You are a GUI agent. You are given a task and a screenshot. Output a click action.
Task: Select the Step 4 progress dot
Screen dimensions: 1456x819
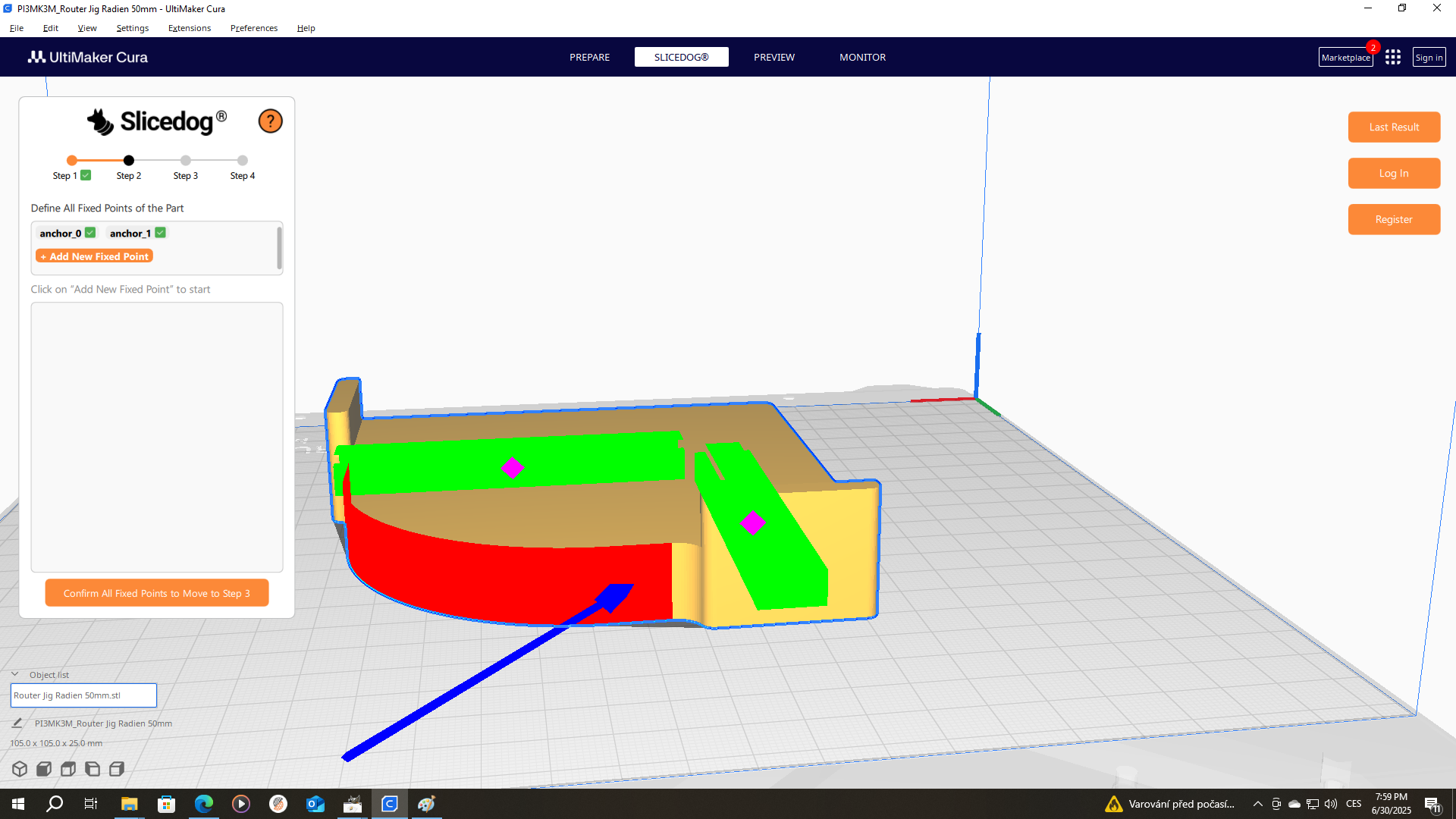tap(243, 160)
